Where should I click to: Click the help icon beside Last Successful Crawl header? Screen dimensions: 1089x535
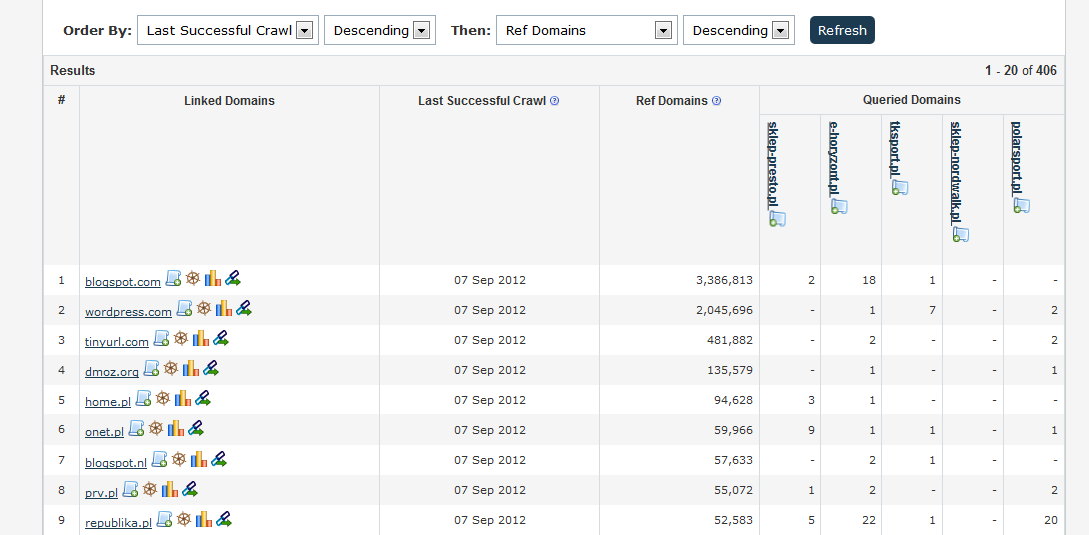tap(555, 101)
